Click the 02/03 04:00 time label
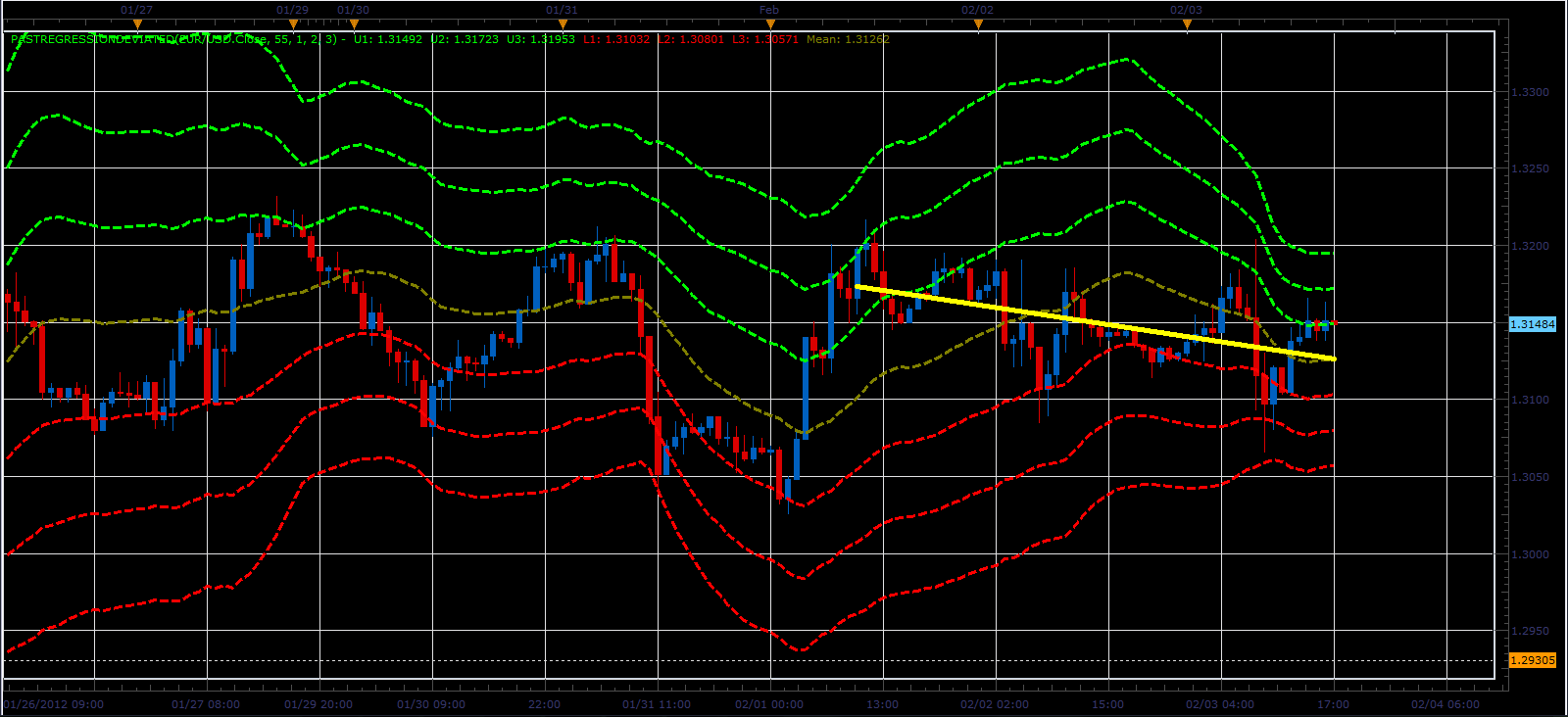The width and height of the screenshot is (1568, 717). (1220, 703)
